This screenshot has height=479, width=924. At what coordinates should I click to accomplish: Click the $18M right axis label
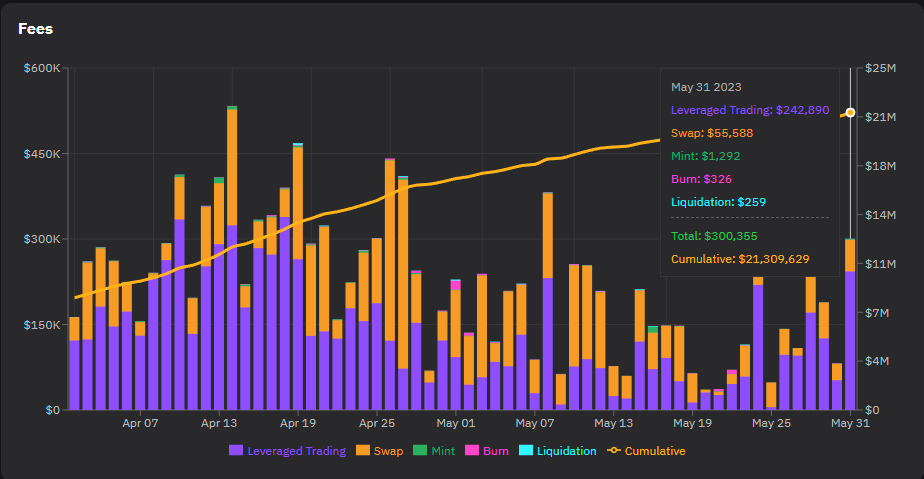pos(880,166)
